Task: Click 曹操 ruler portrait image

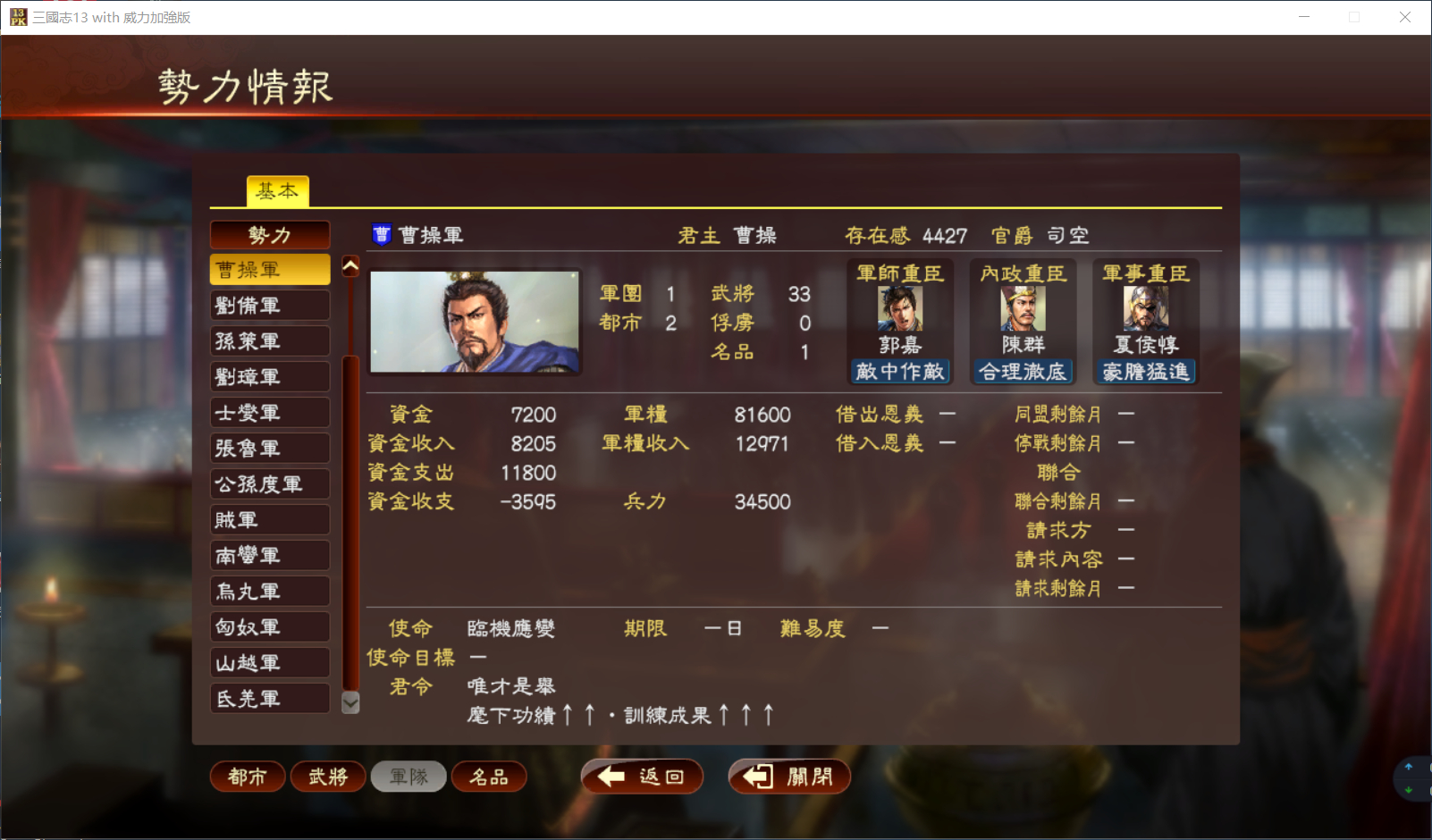Action: click(474, 322)
